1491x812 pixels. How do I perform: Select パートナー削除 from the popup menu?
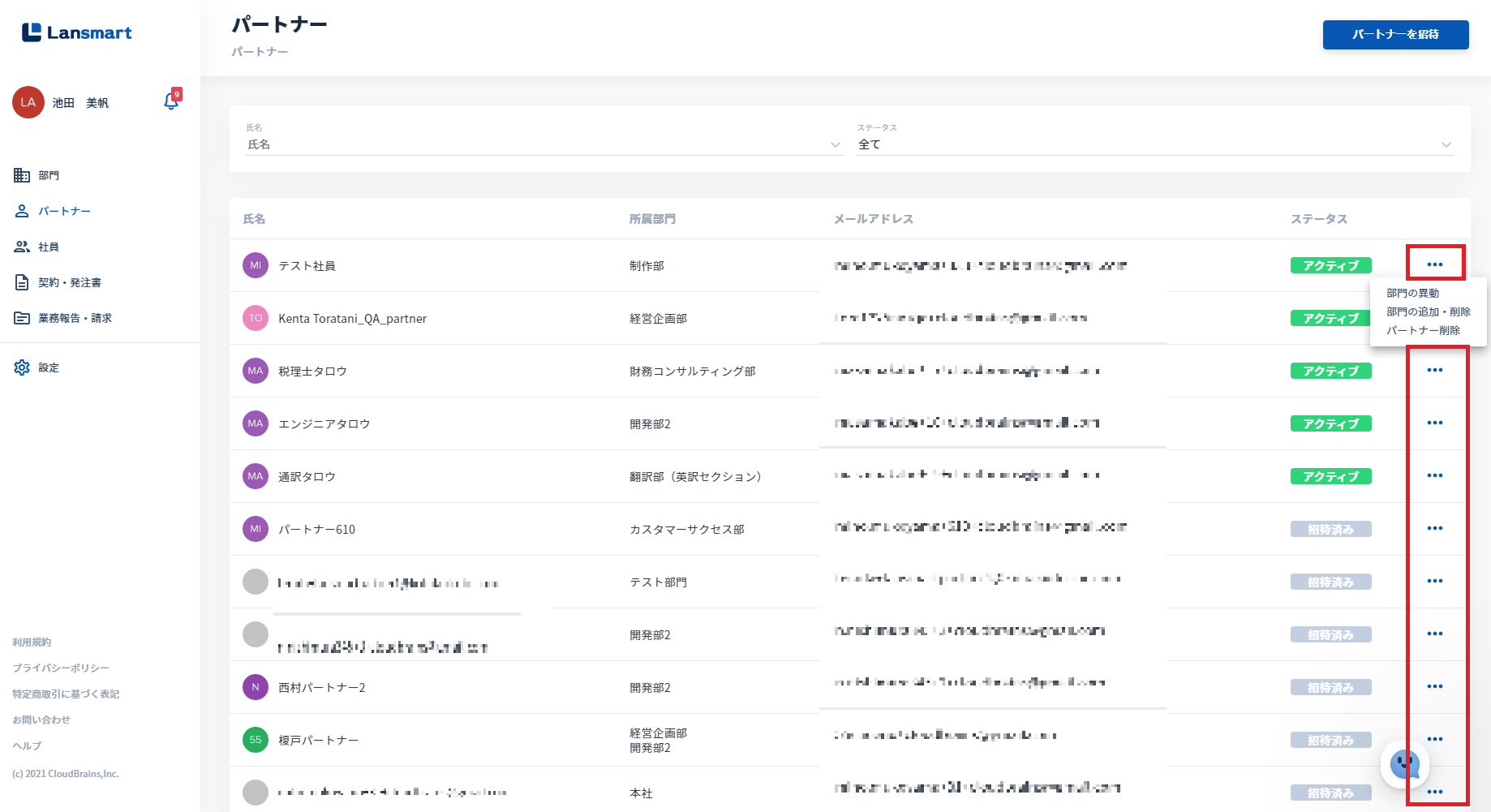pyautogui.click(x=1423, y=330)
